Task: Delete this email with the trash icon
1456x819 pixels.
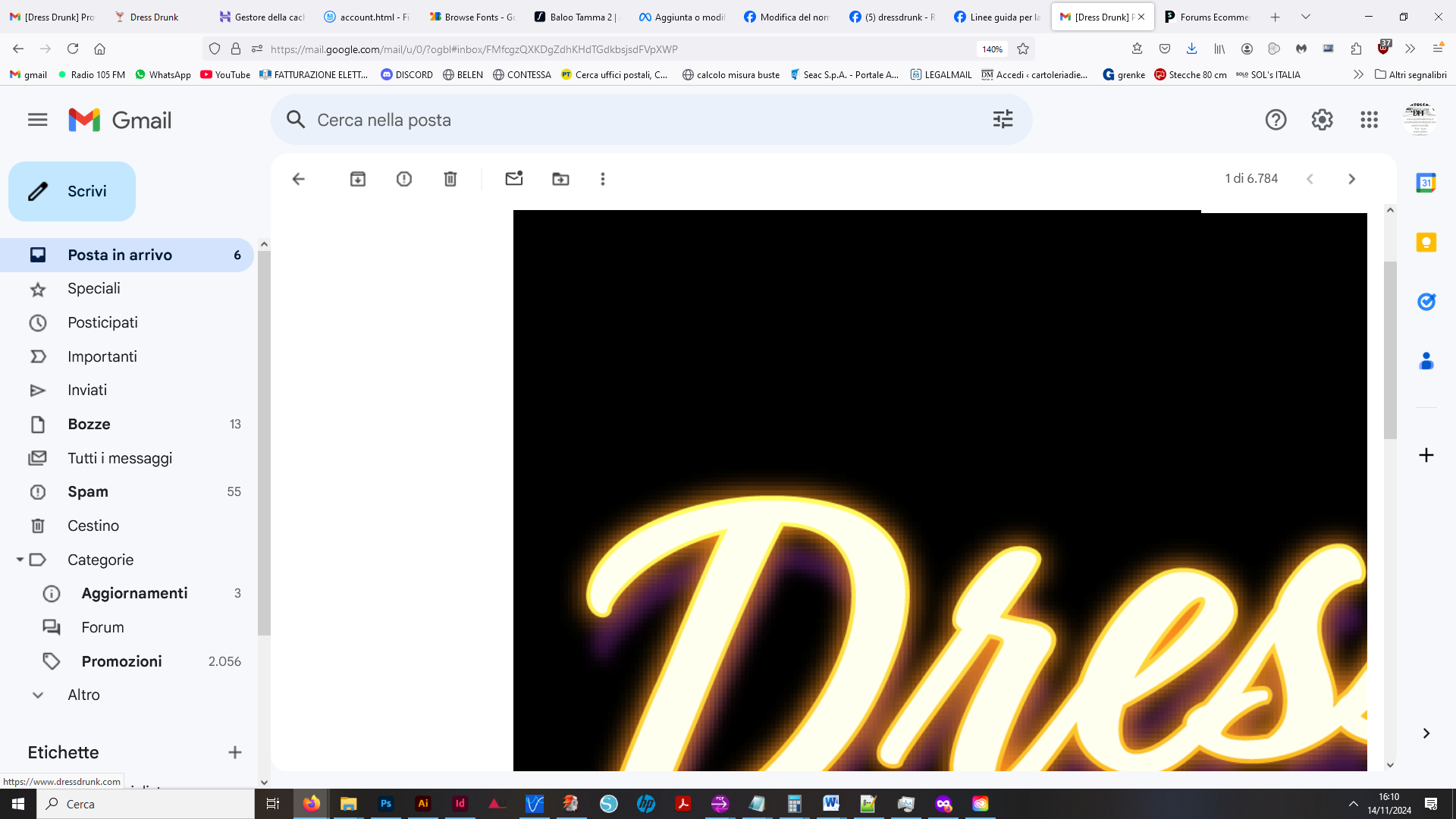Action: point(450,179)
